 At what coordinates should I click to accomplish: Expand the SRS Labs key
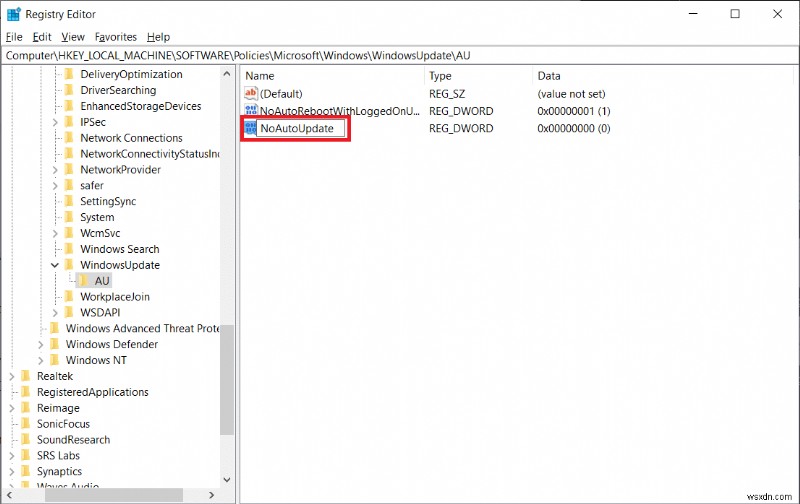pos(12,456)
